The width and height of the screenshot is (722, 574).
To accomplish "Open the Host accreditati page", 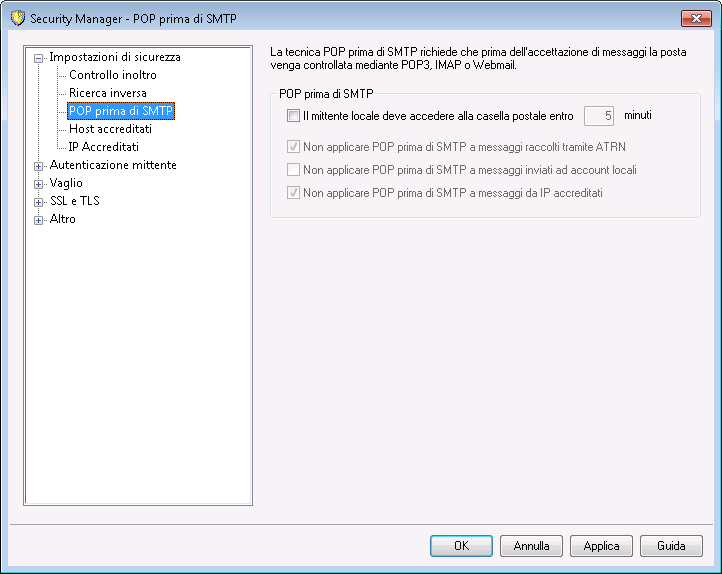I will click(111, 128).
